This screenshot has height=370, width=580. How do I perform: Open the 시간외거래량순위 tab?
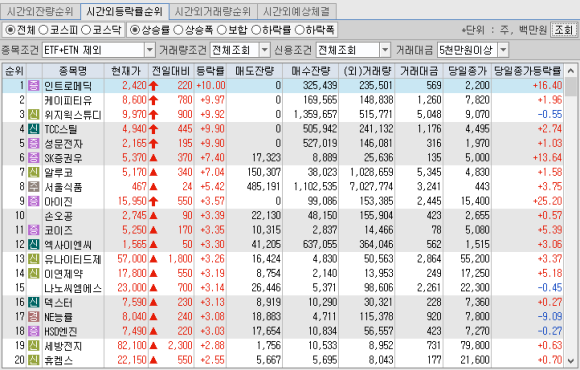tap(213, 12)
